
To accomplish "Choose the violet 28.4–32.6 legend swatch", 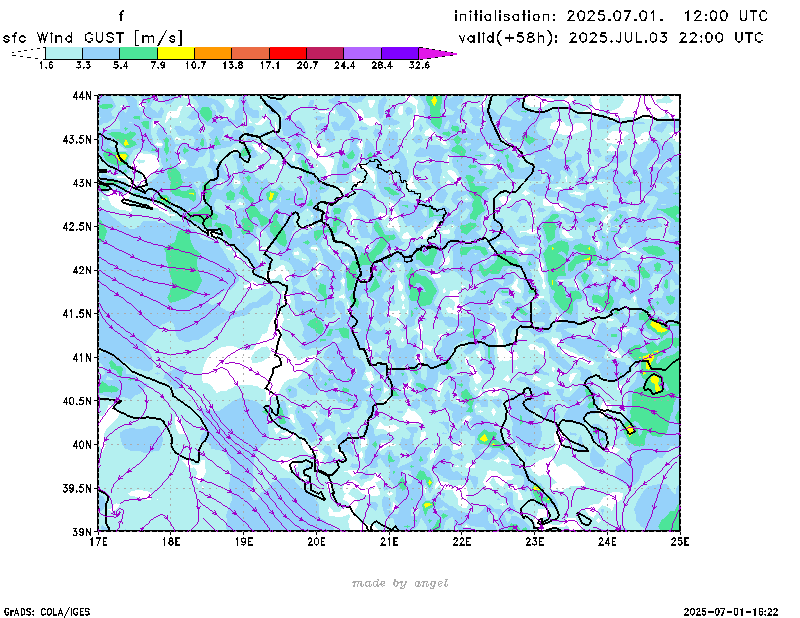I will 399,53.
